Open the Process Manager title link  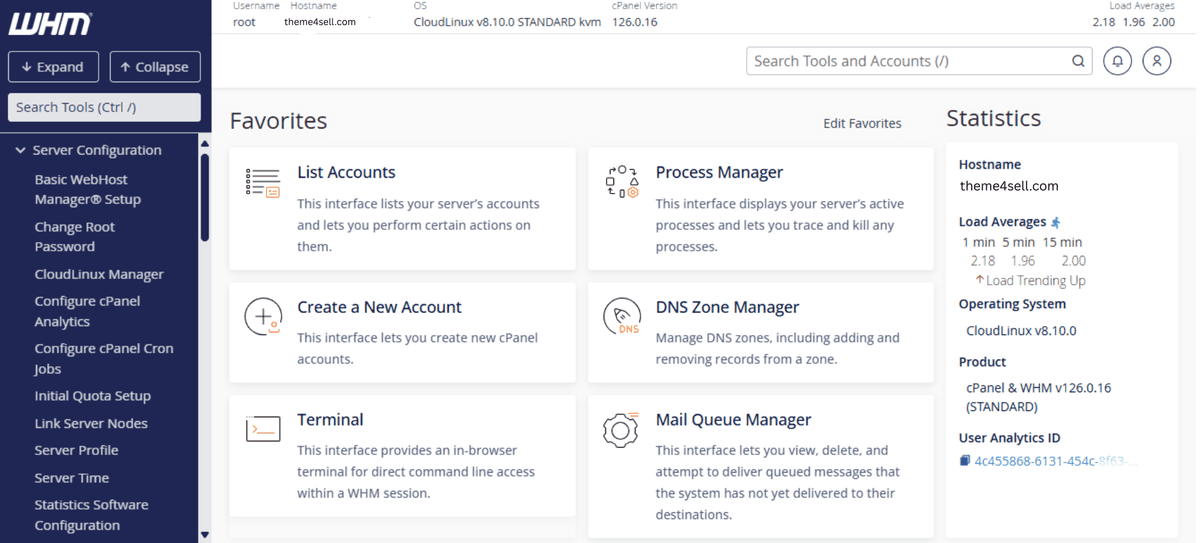coord(719,172)
